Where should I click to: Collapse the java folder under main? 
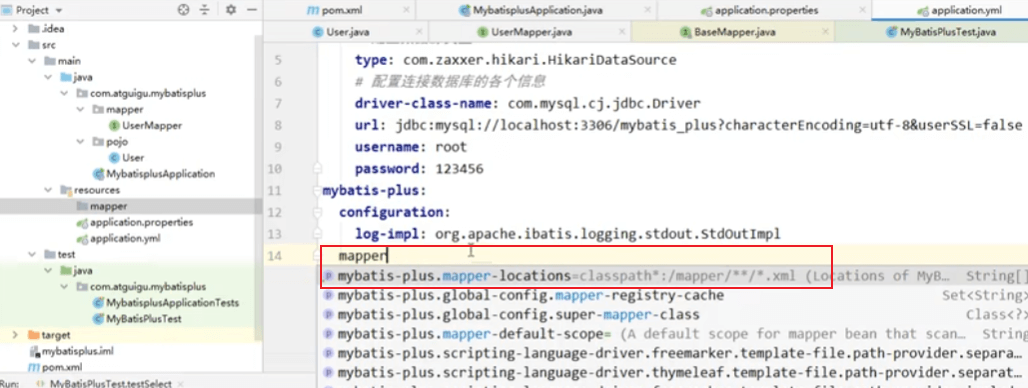click(x=48, y=77)
